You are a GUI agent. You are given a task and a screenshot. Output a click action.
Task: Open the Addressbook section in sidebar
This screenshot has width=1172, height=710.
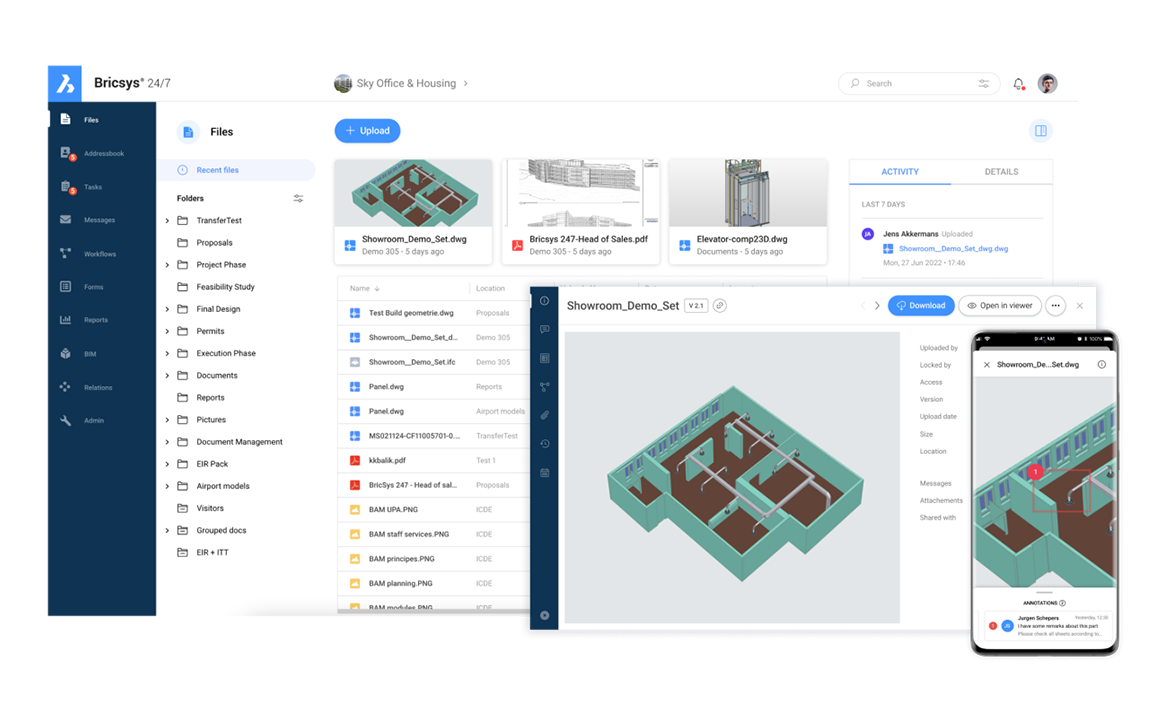88,153
